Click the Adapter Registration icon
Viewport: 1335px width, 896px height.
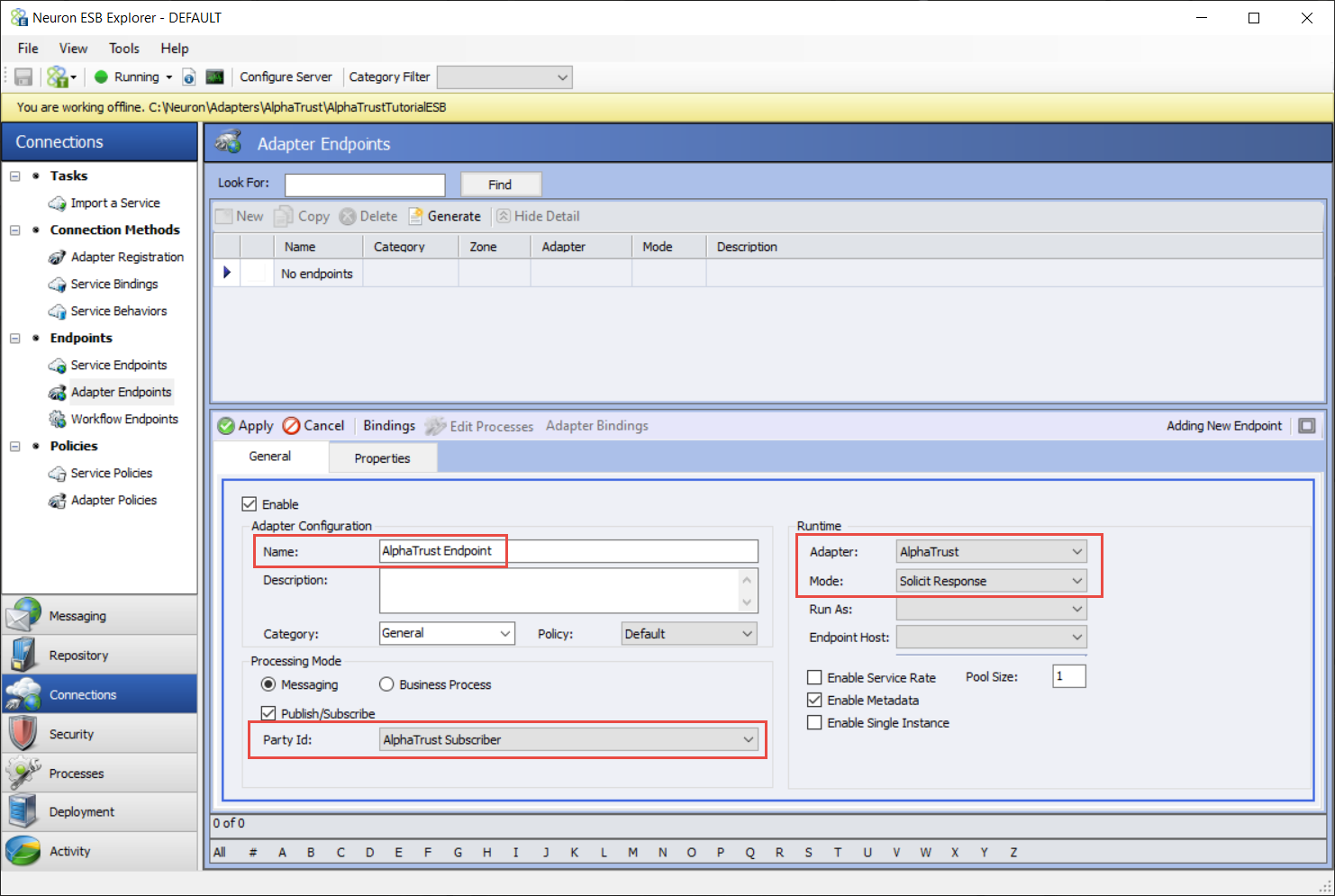point(58,258)
